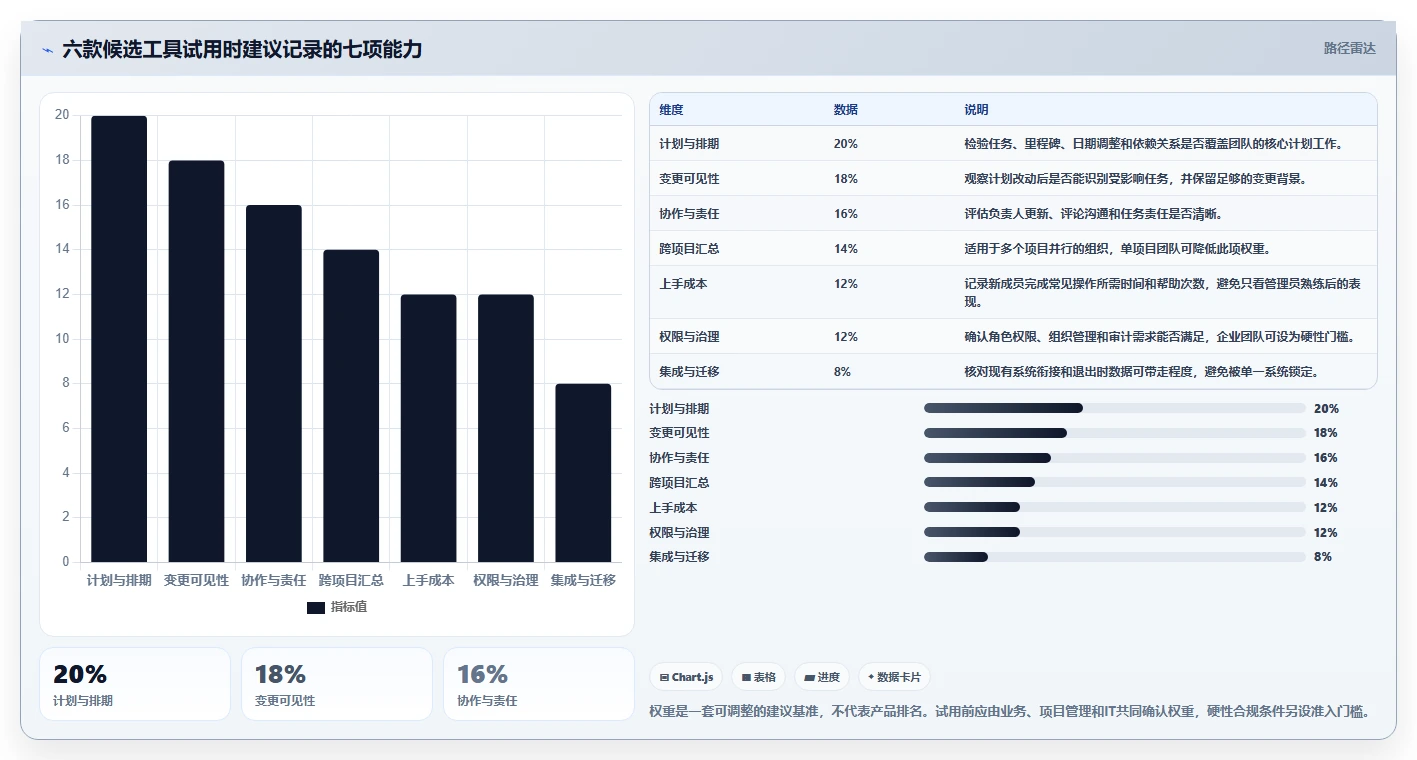
Task: Click the 协作与责任 progress bar
Action: pos(1115,458)
